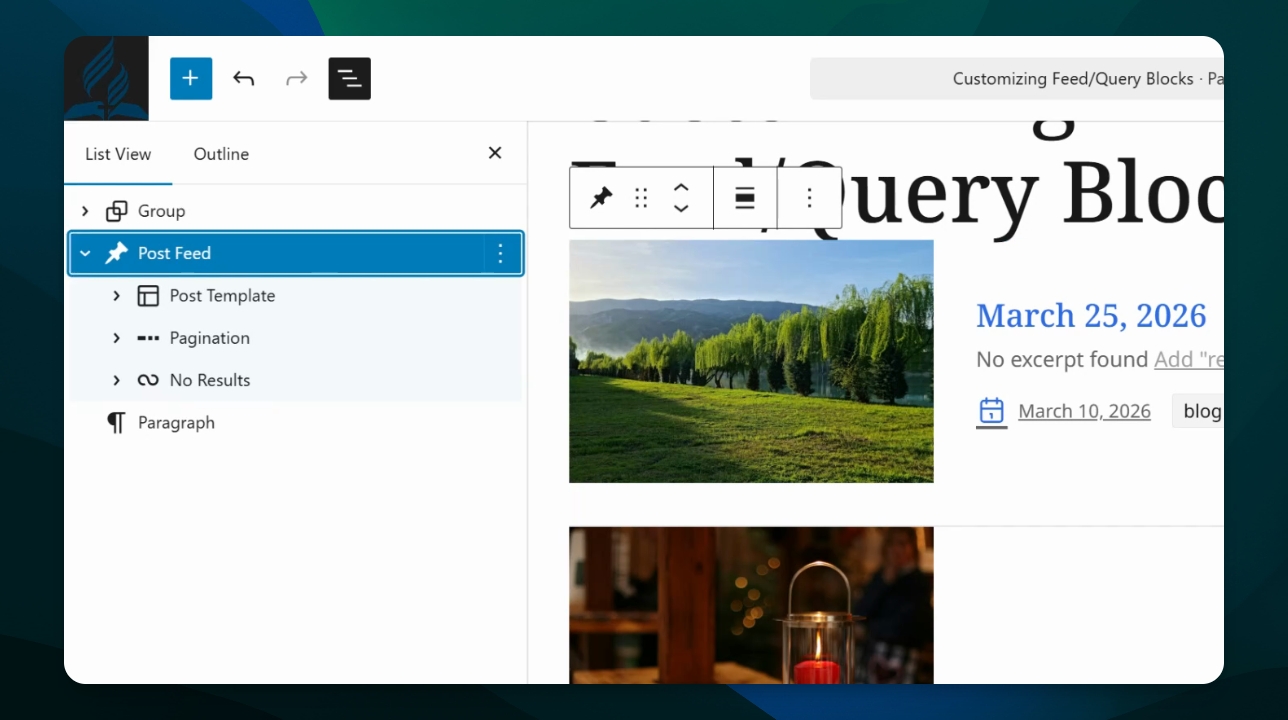The image size is (1288, 720).
Task: Click the blog category tag
Action: tap(1200, 411)
